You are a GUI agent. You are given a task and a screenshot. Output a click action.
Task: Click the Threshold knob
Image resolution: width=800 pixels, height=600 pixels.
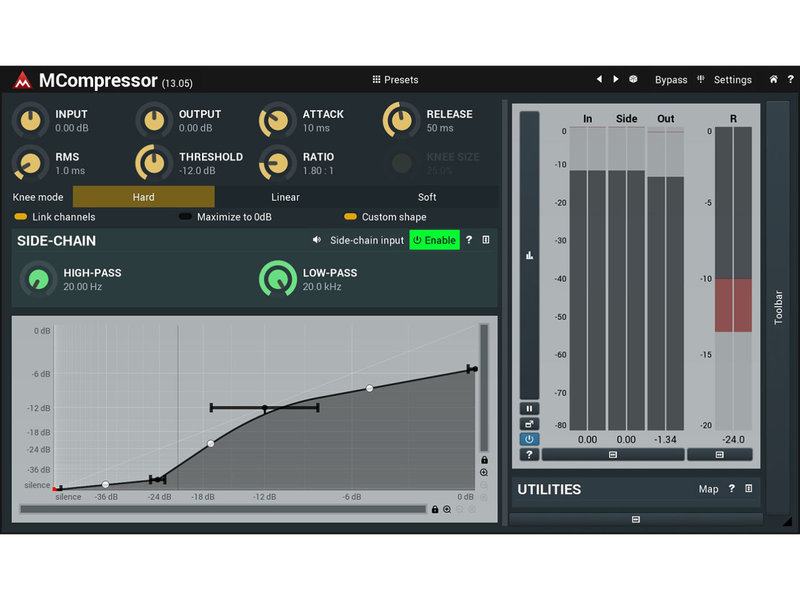(154, 162)
